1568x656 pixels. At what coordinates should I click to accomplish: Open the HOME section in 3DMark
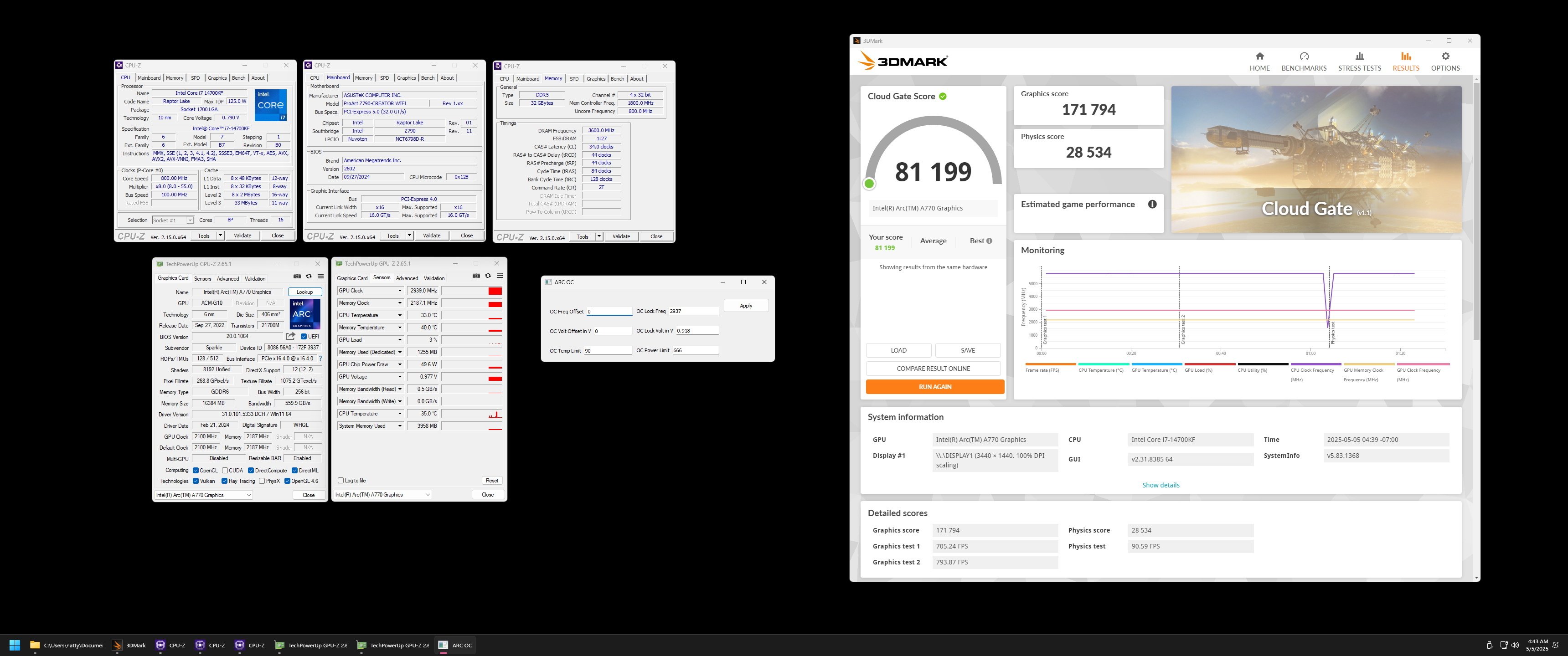click(x=1259, y=61)
